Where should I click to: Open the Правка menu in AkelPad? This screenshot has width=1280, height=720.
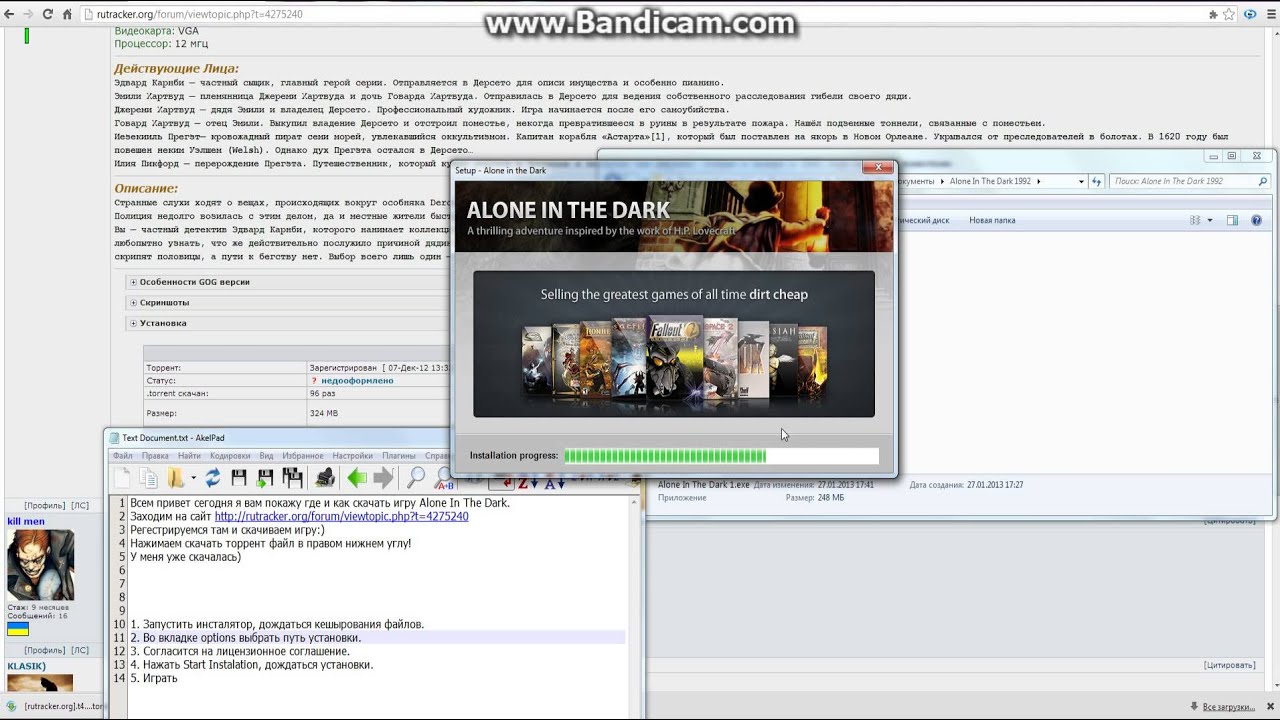[155, 456]
